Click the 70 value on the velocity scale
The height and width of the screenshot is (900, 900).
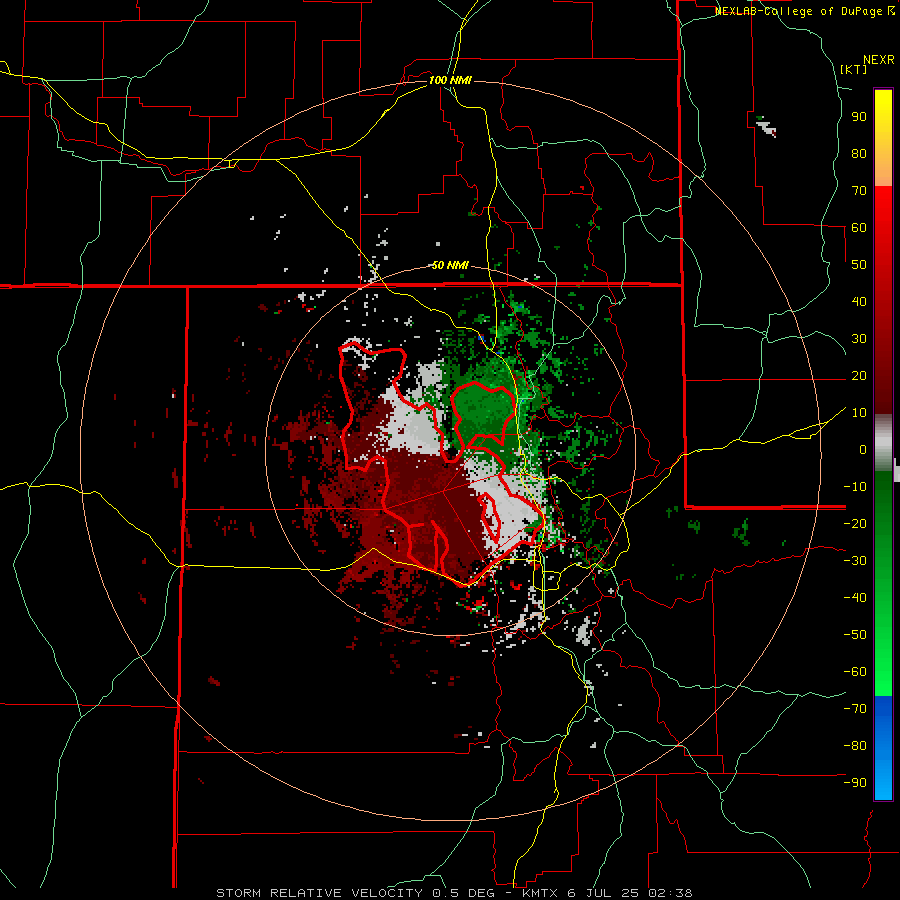coord(859,191)
